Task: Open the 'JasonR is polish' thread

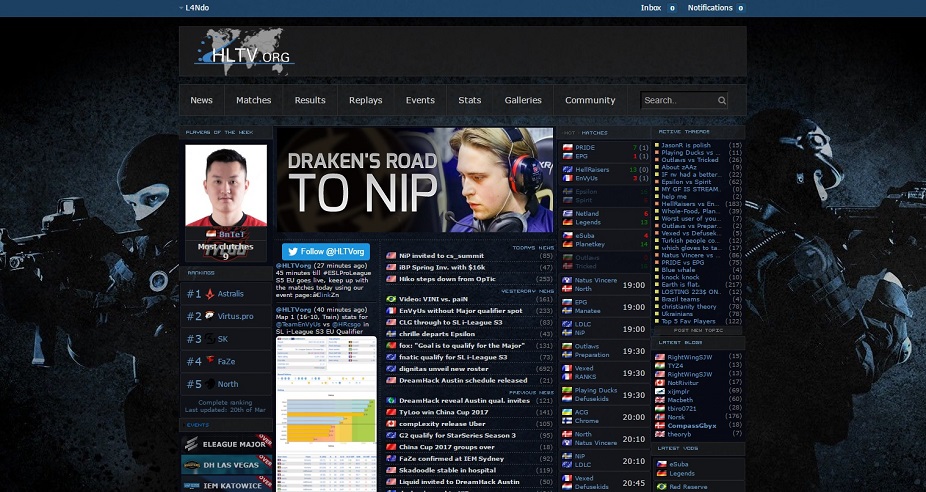Action: tap(686, 145)
